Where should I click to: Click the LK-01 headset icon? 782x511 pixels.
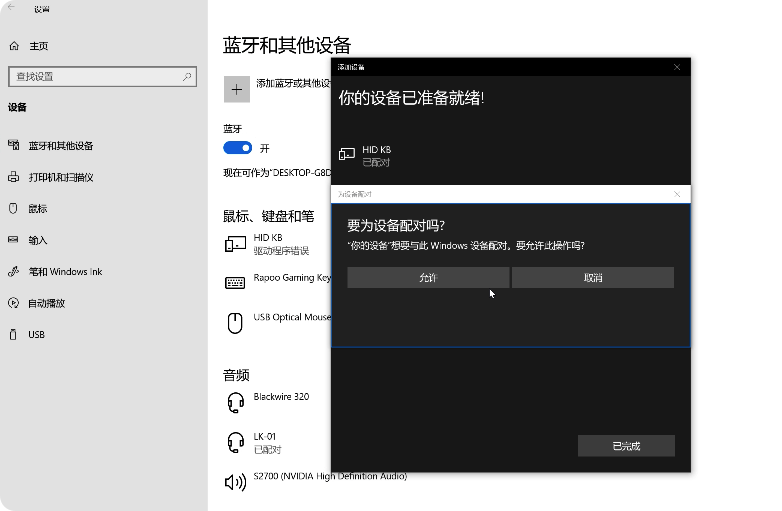pyautogui.click(x=235, y=442)
